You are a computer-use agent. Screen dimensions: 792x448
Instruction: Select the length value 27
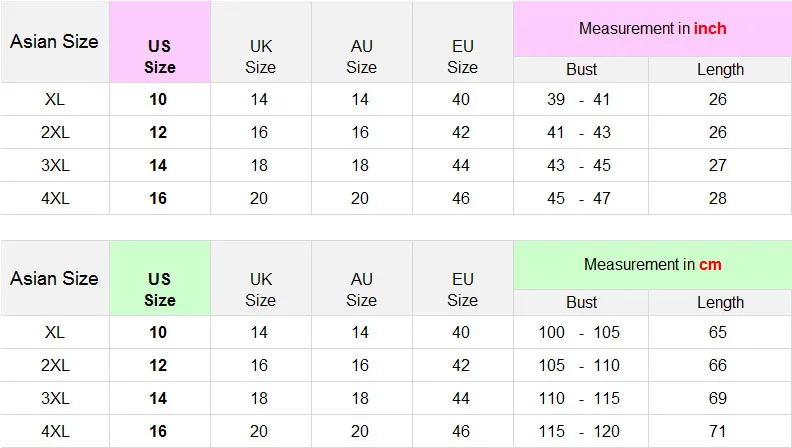point(718,165)
